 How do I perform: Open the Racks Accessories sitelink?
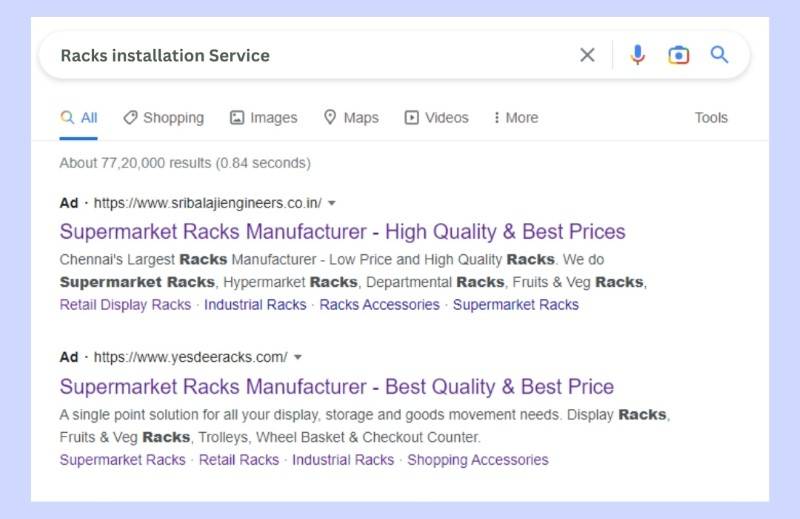pyautogui.click(x=379, y=305)
